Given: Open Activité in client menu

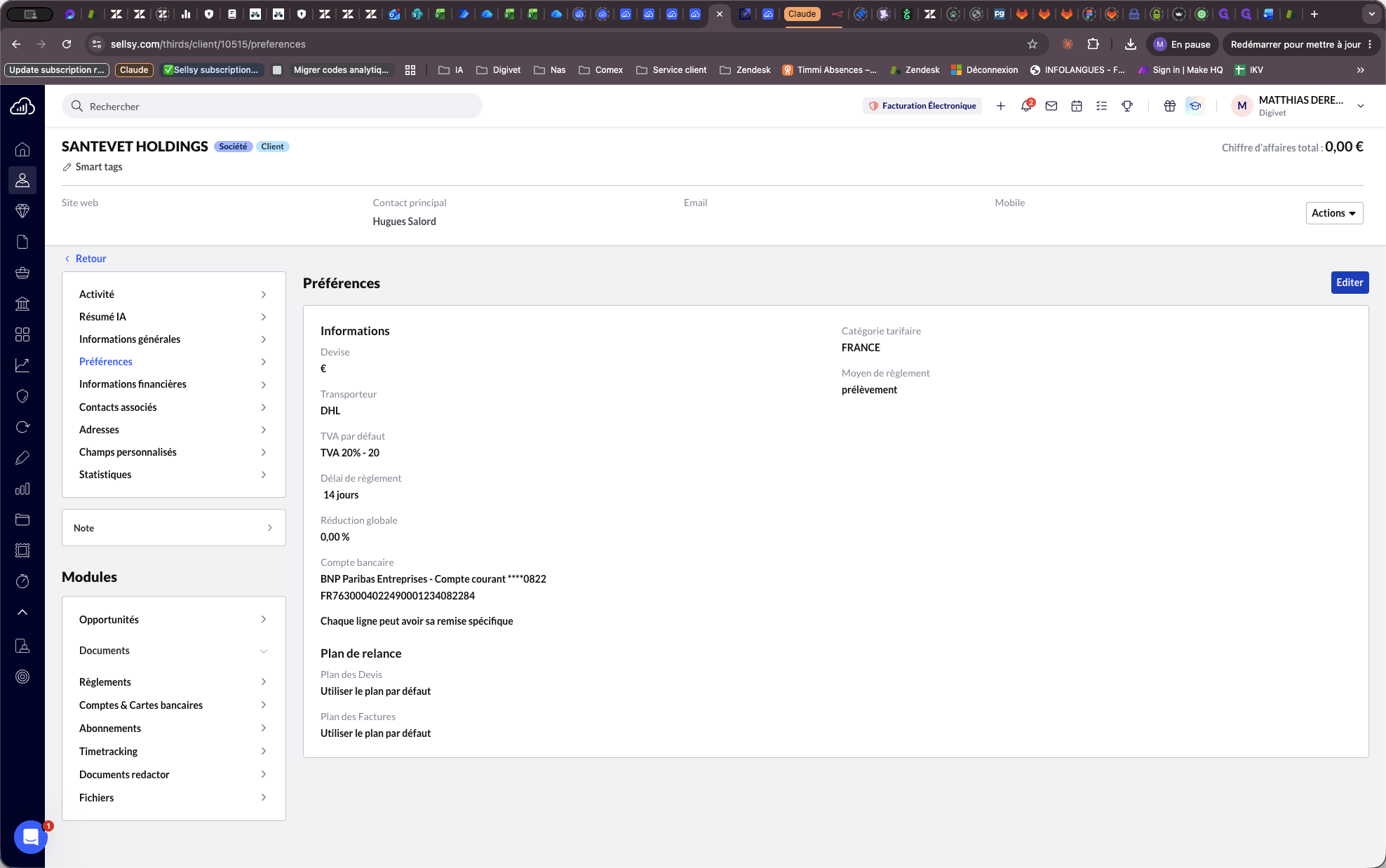Looking at the screenshot, I should 173,294.
